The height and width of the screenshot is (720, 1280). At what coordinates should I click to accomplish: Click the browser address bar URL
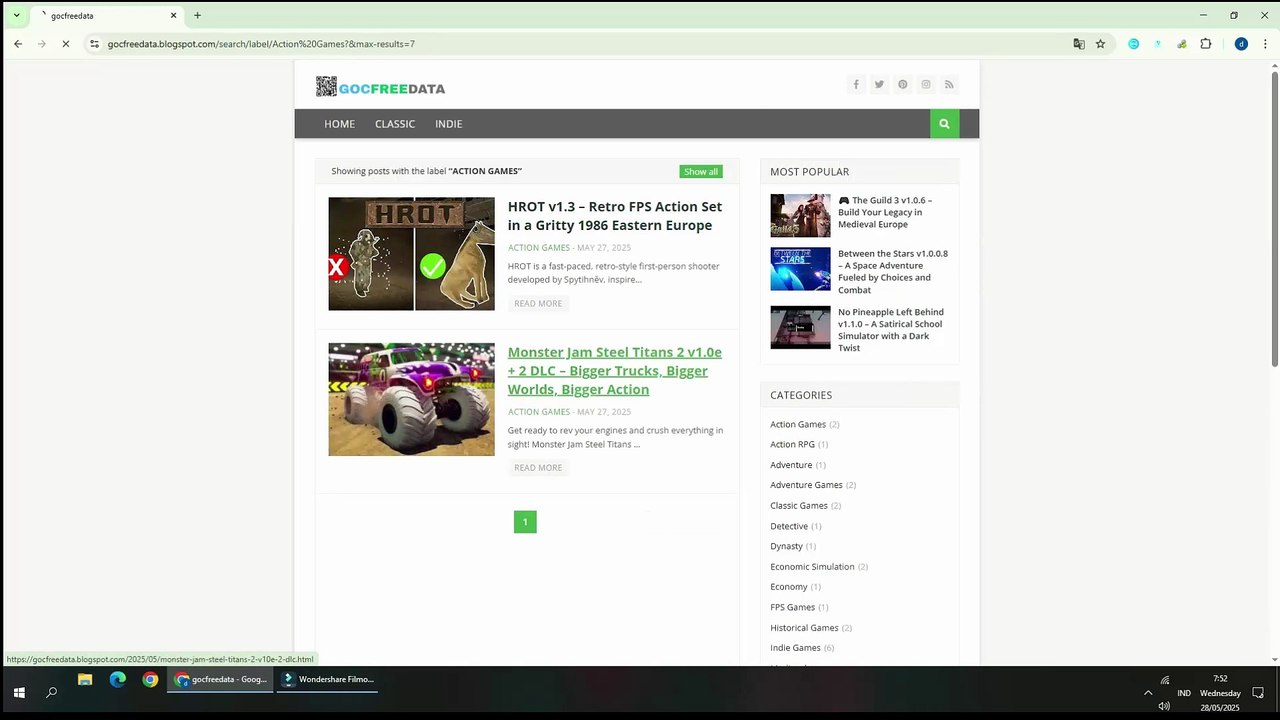[x=261, y=44]
